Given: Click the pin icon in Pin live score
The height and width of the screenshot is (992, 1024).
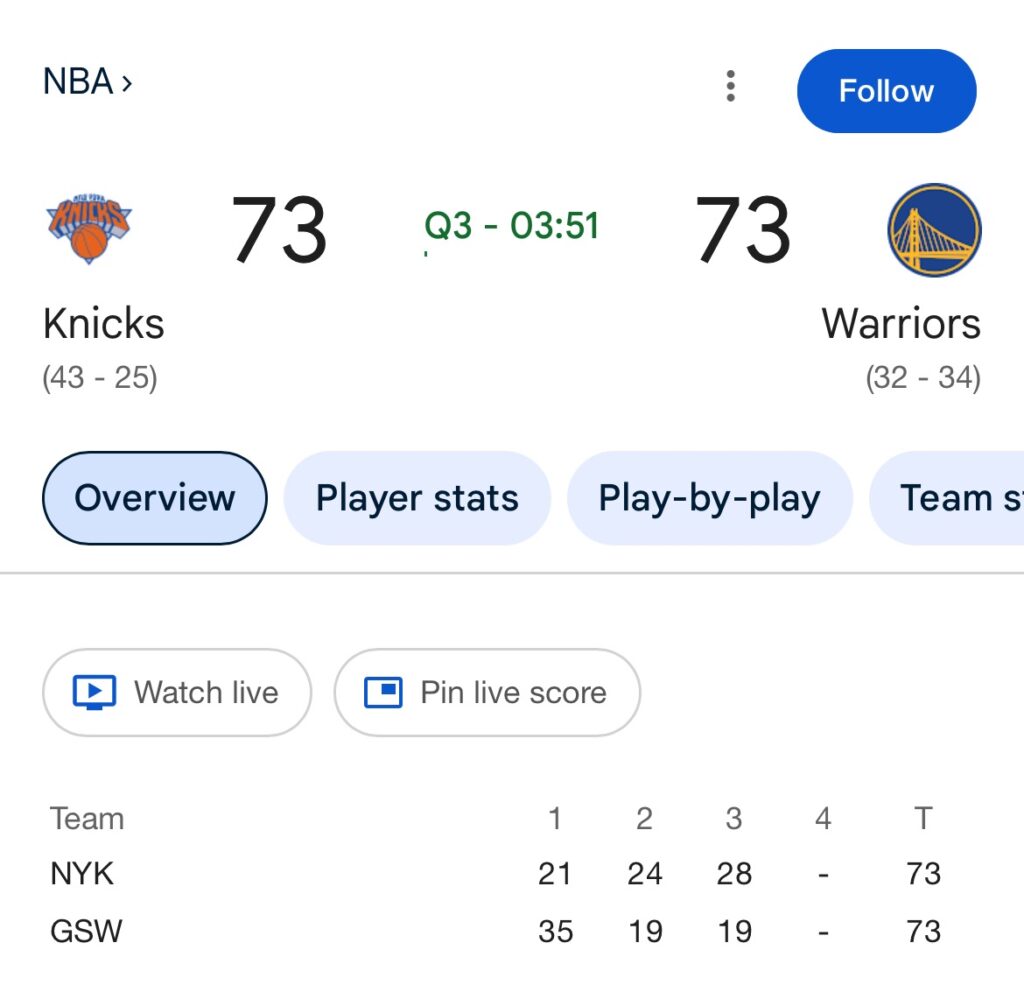Looking at the screenshot, I should pos(383,692).
